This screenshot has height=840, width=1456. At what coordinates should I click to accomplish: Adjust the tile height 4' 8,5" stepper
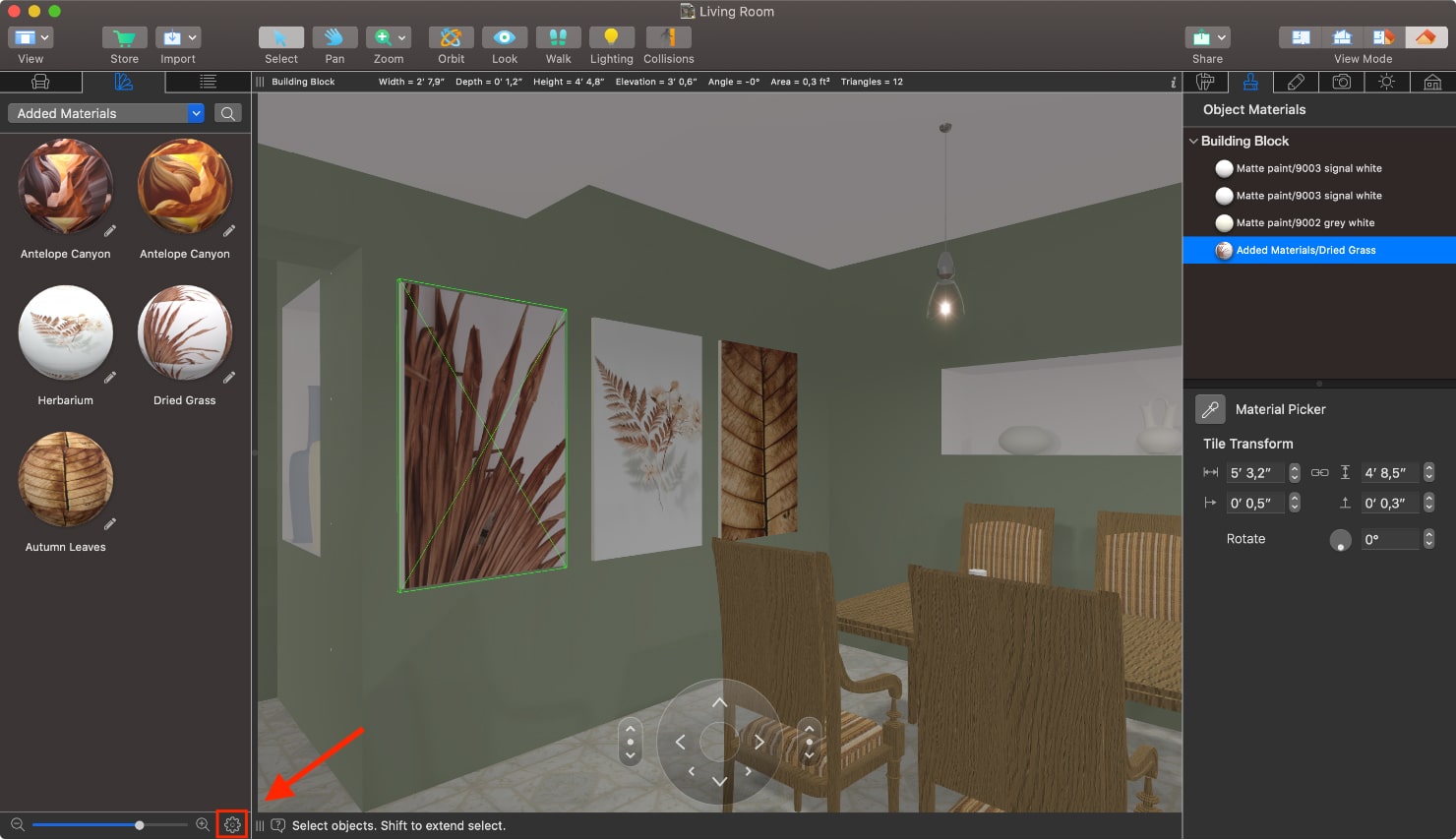pyautogui.click(x=1428, y=473)
